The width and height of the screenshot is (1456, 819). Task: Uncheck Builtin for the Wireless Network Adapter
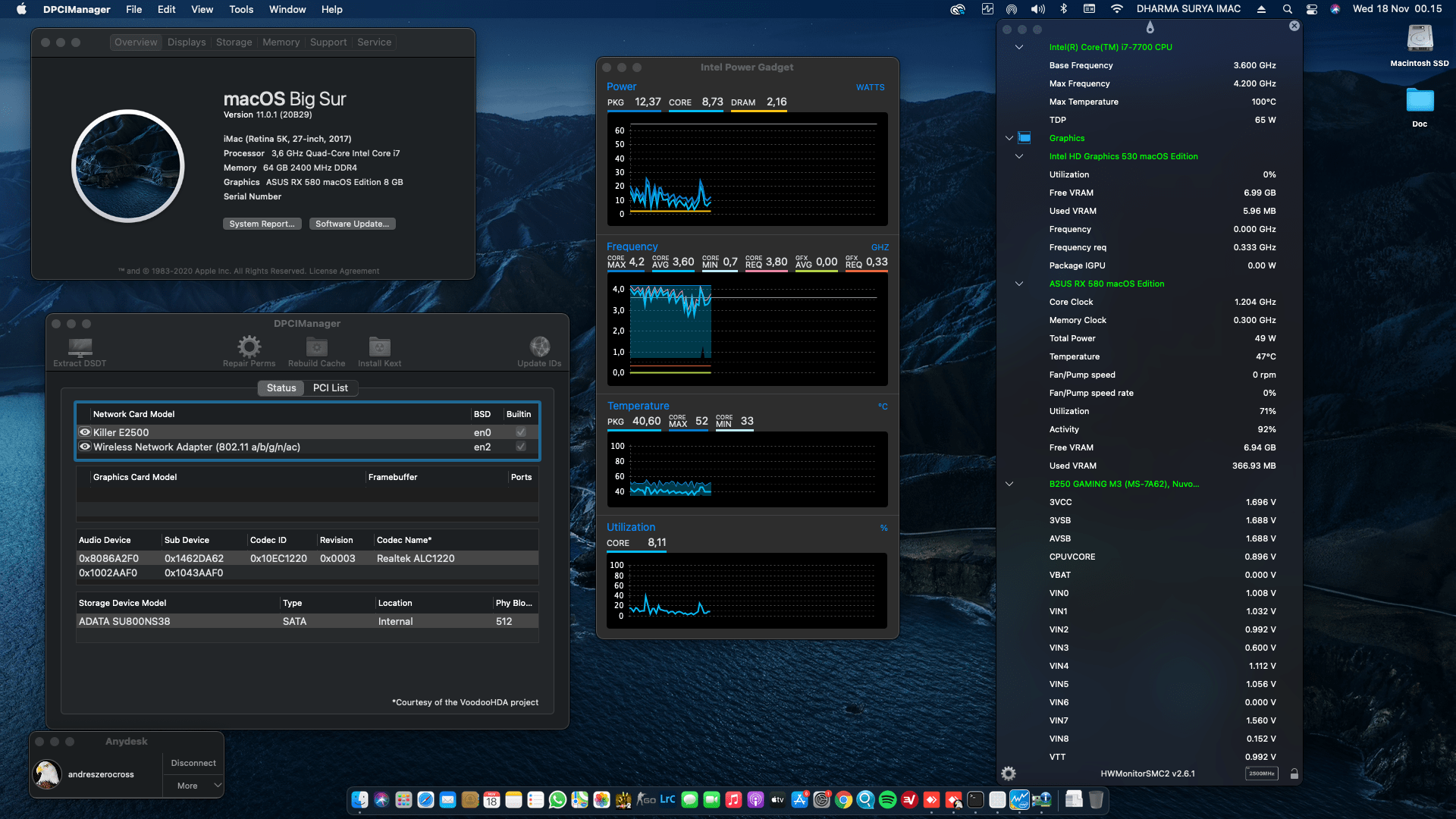(x=520, y=447)
